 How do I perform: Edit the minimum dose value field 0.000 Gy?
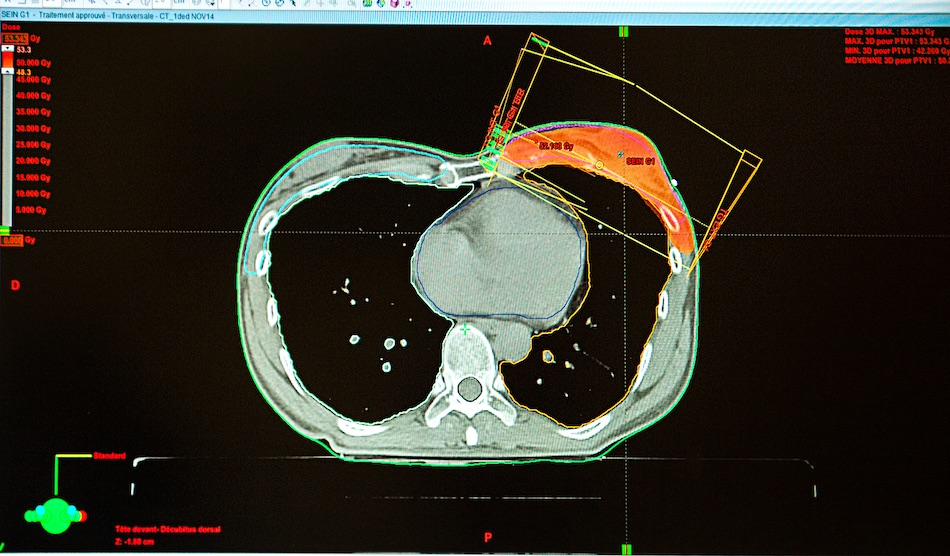pos(12,241)
